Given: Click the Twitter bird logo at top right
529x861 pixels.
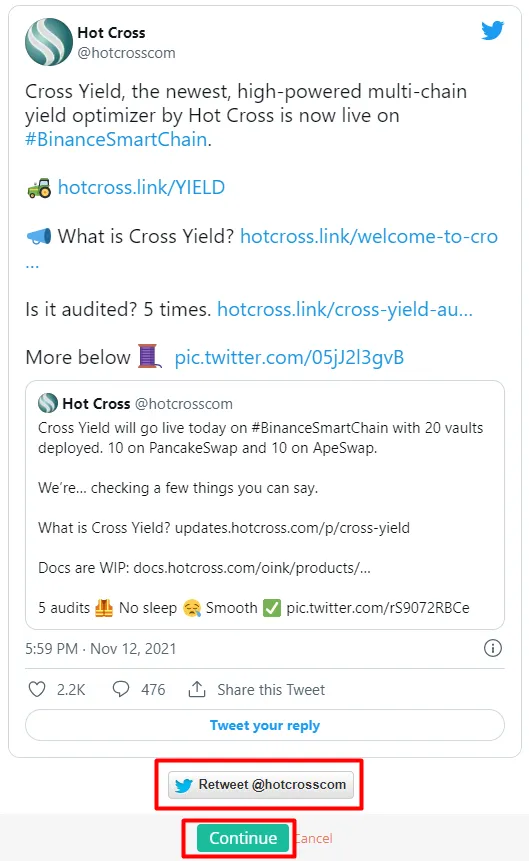Looking at the screenshot, I should click(492, 30).
